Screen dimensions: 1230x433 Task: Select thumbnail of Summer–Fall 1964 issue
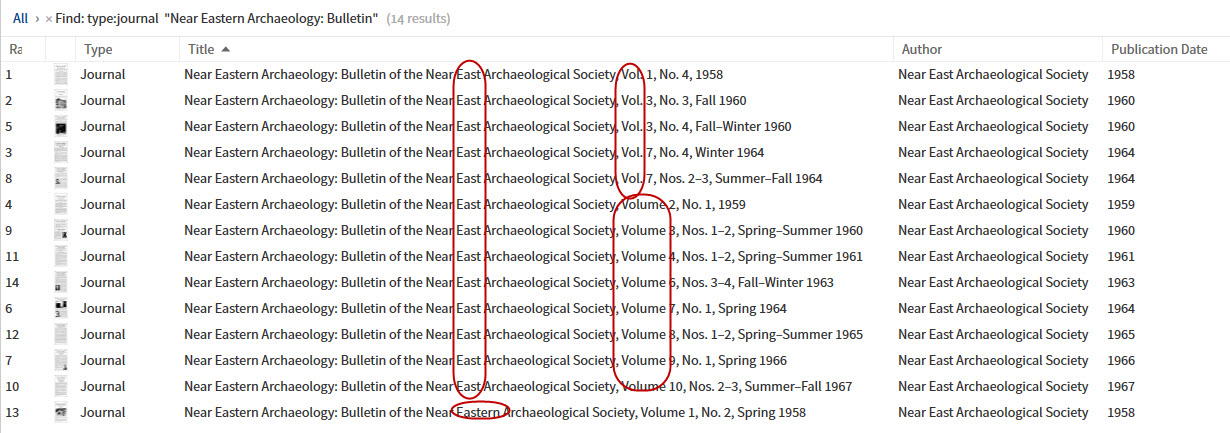61,178
